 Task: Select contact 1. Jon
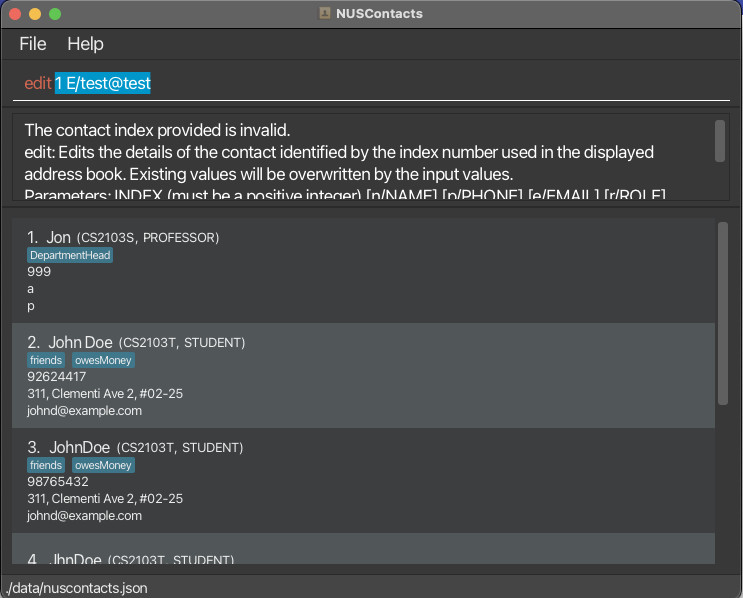tap(363, 271)
